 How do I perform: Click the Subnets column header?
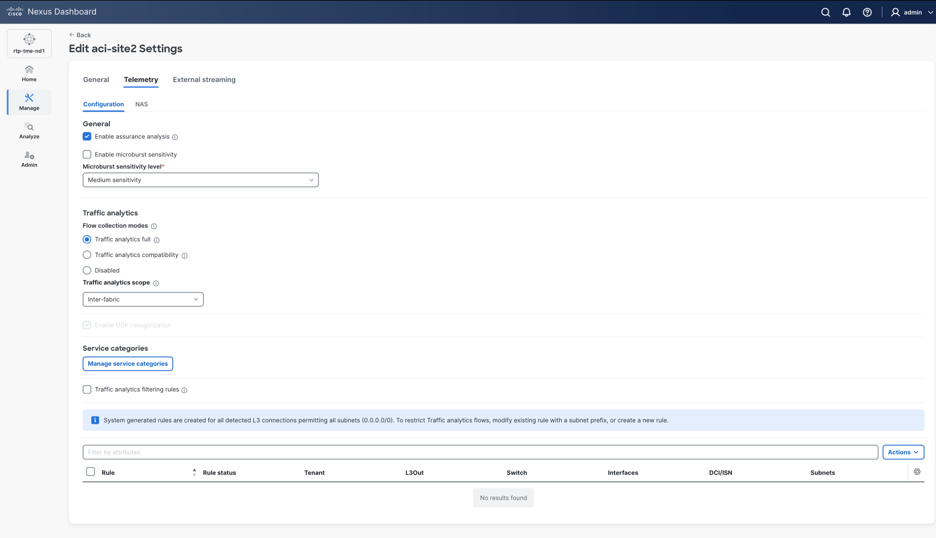click(x=823, y=472)
